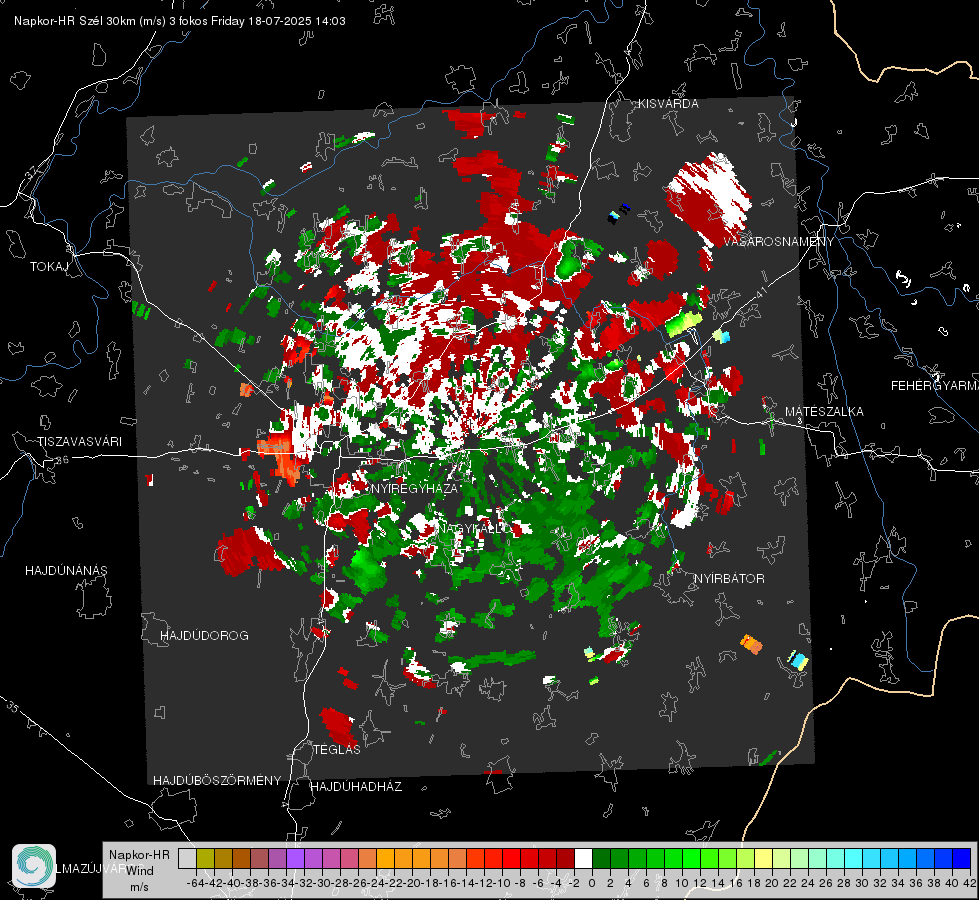
Task: Select the HAJDÚNÁNÁS town label
Action: pyautogui.click(x=66, y=571)
